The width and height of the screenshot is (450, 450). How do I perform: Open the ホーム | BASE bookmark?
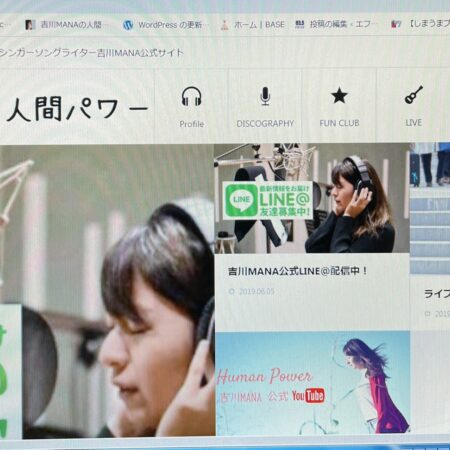point(253,25)
